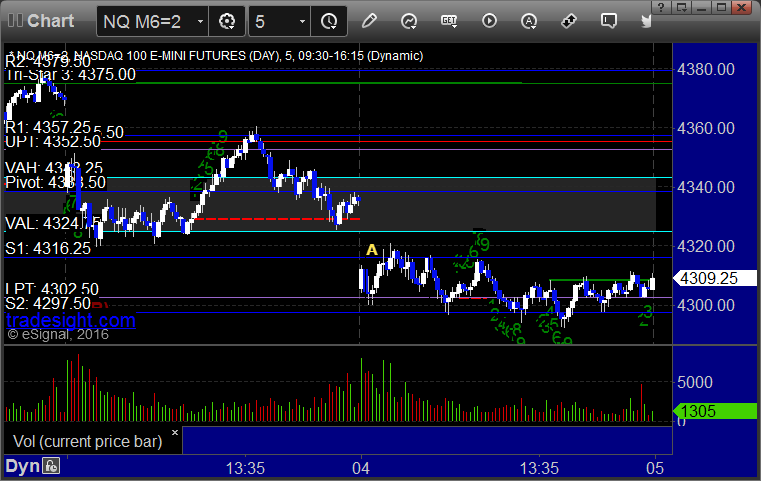Viewport: 761px width, 481px height.
Task: Click the GET indicator toolbar icon
Action: pos(449,21)
